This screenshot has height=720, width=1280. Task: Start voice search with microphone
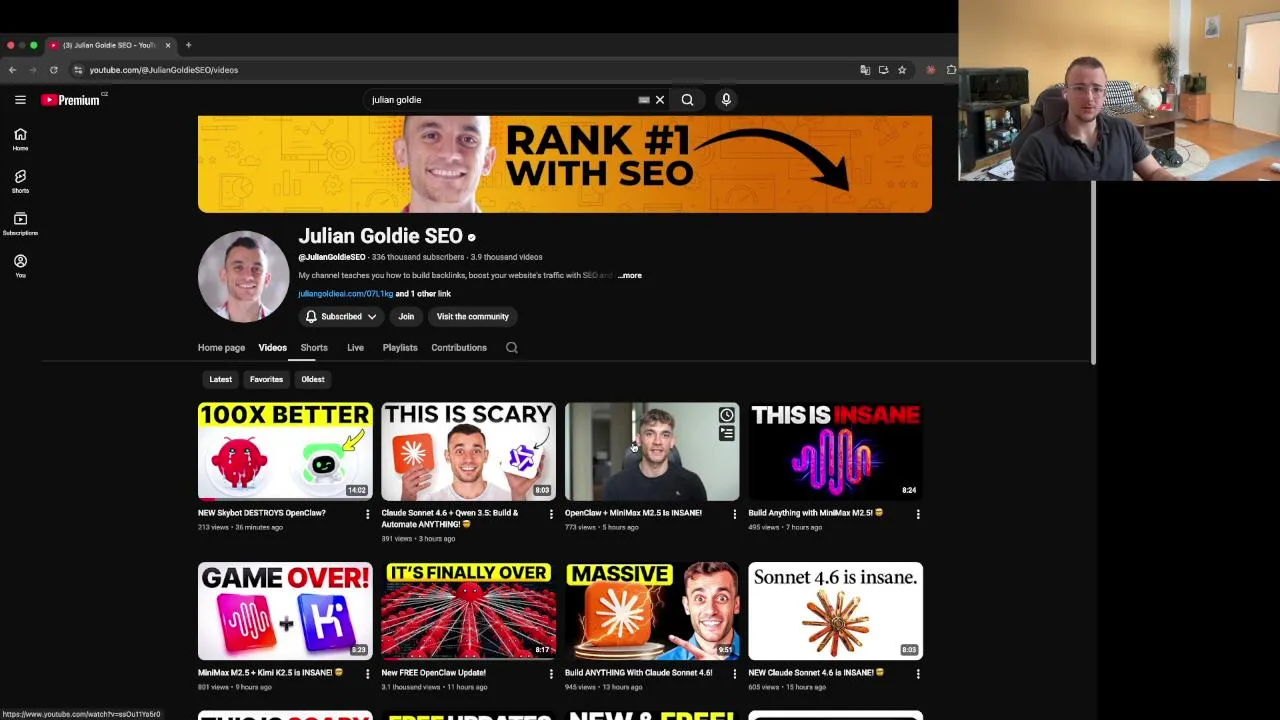tap(726, 100)
